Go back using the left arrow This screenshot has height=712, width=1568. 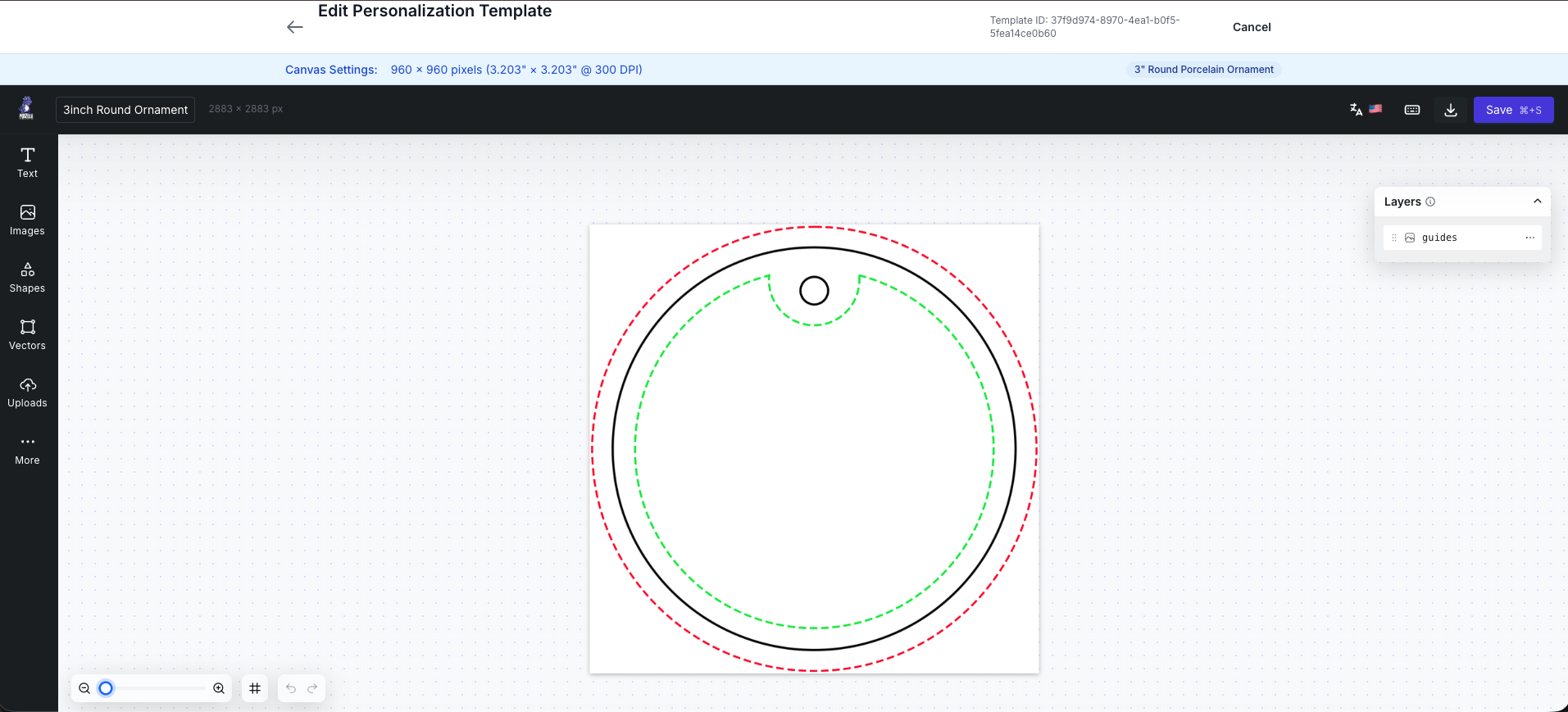[x=295, y=27]
